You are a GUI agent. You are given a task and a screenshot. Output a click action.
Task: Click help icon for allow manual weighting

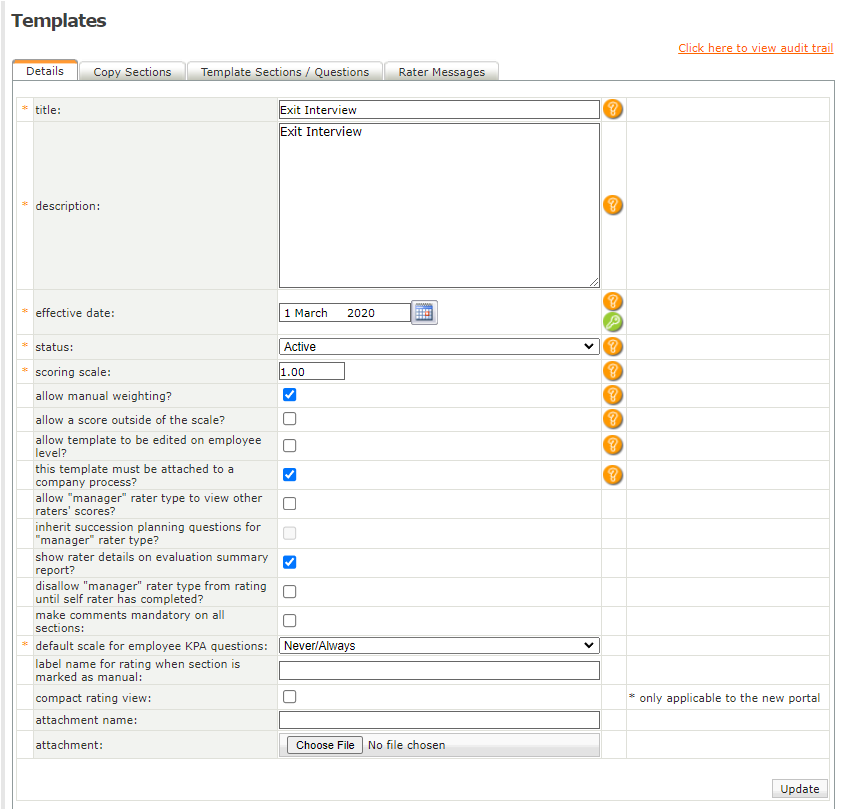[613, 395]
